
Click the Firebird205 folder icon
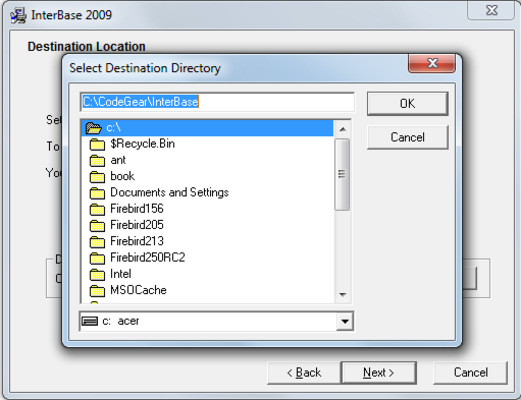(x=97, y=226)
